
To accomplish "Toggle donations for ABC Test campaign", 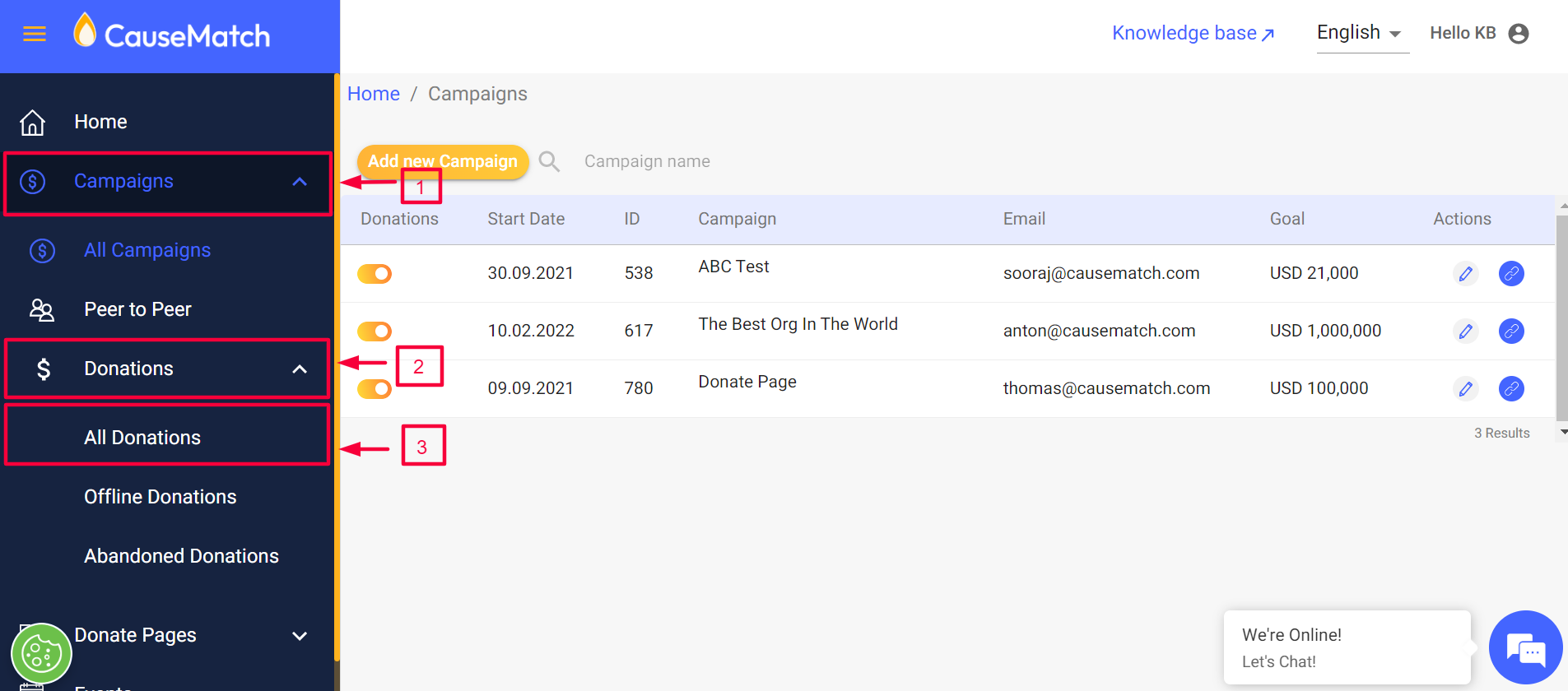I will point(375,273).
